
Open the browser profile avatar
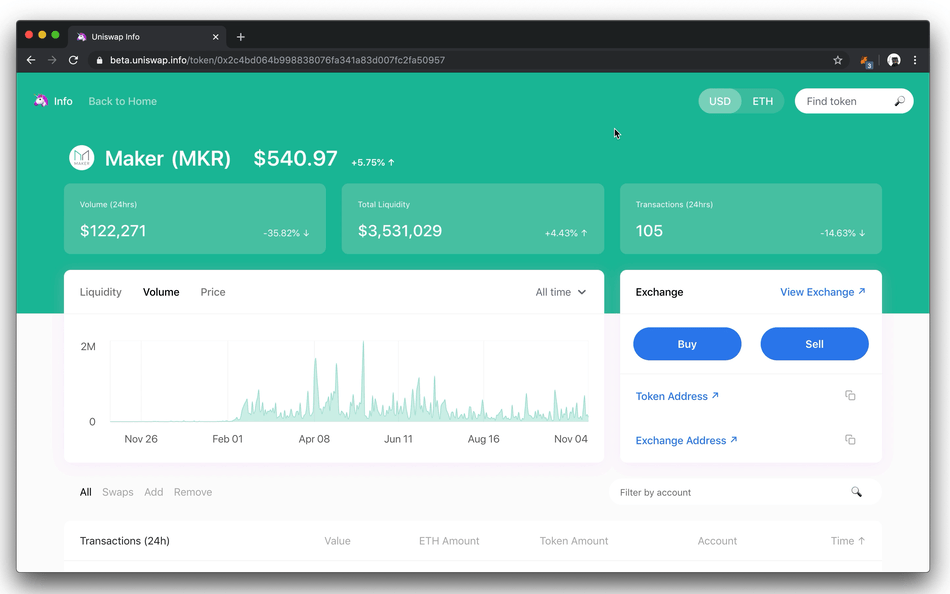point(894,60)
